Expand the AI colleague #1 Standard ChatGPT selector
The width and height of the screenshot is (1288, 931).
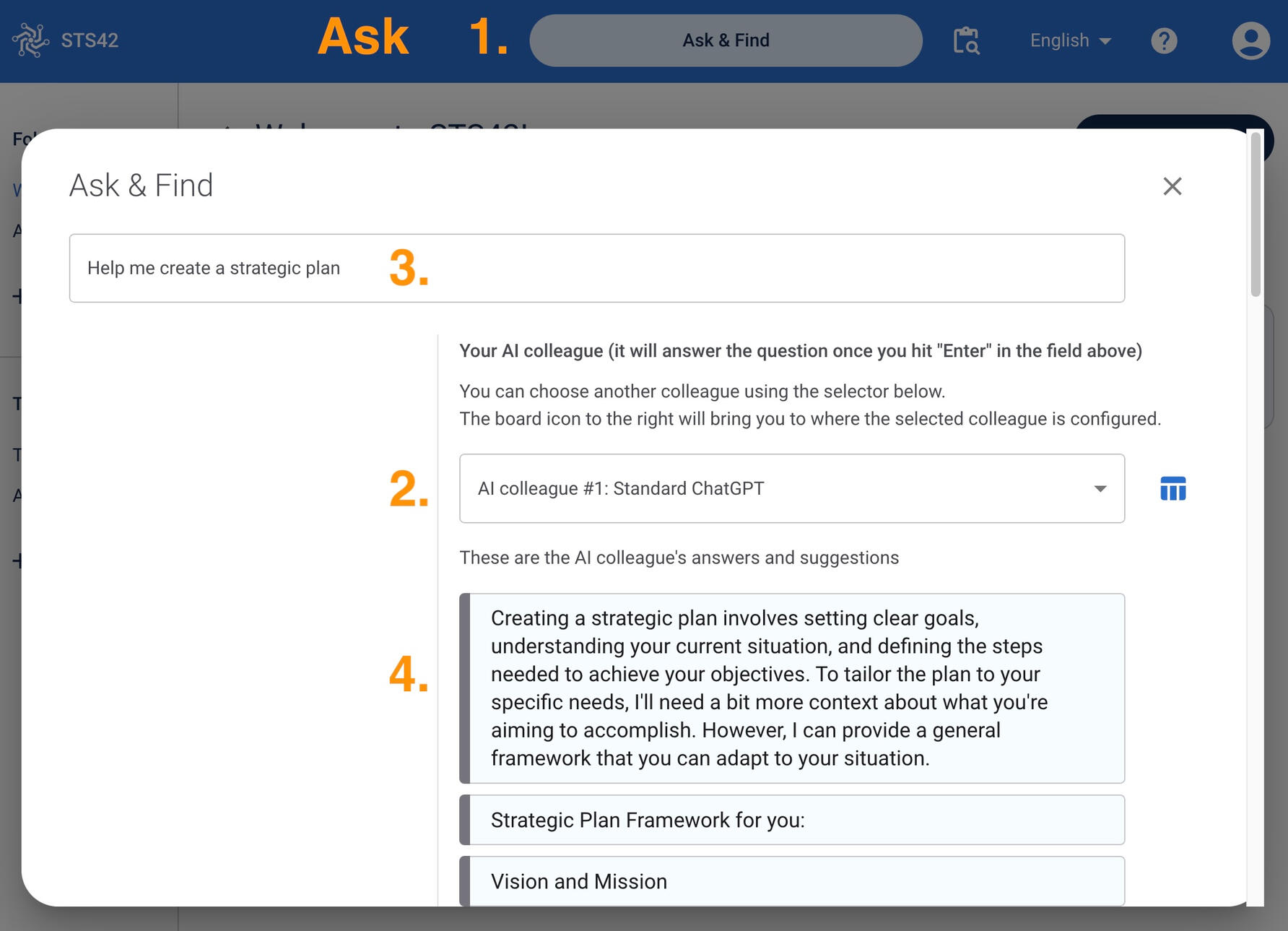point(791,488)
